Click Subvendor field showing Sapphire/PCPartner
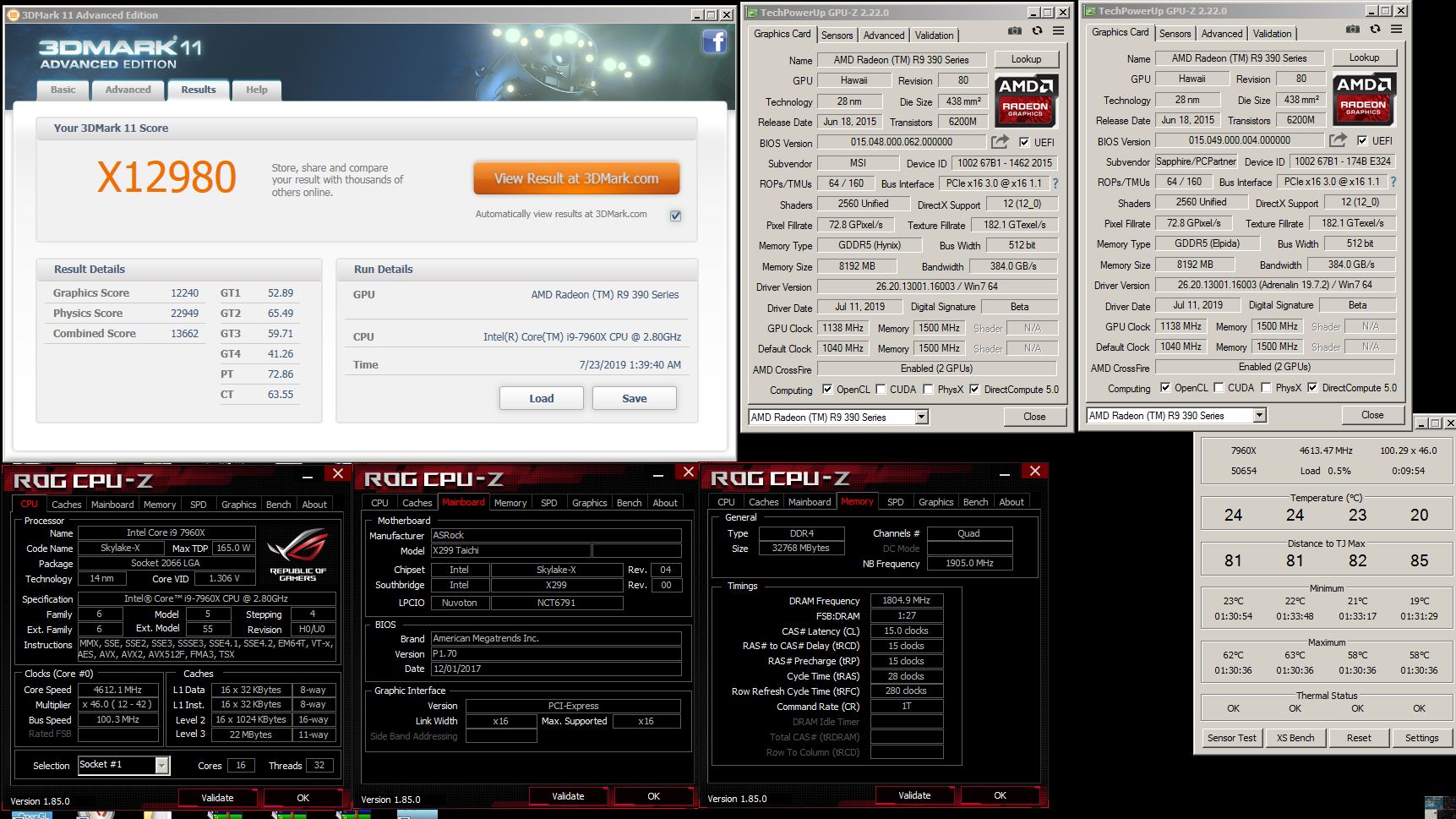 (x=1196, y=161)
